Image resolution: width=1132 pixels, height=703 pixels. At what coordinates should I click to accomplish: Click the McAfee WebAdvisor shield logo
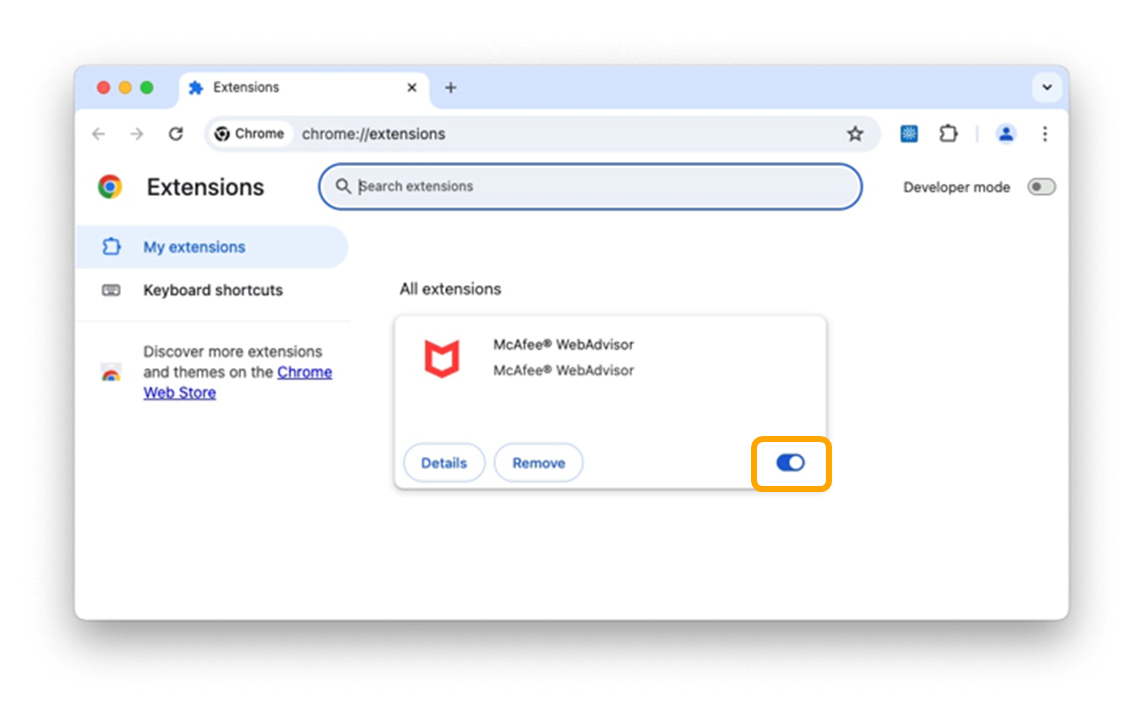(441, 359)
